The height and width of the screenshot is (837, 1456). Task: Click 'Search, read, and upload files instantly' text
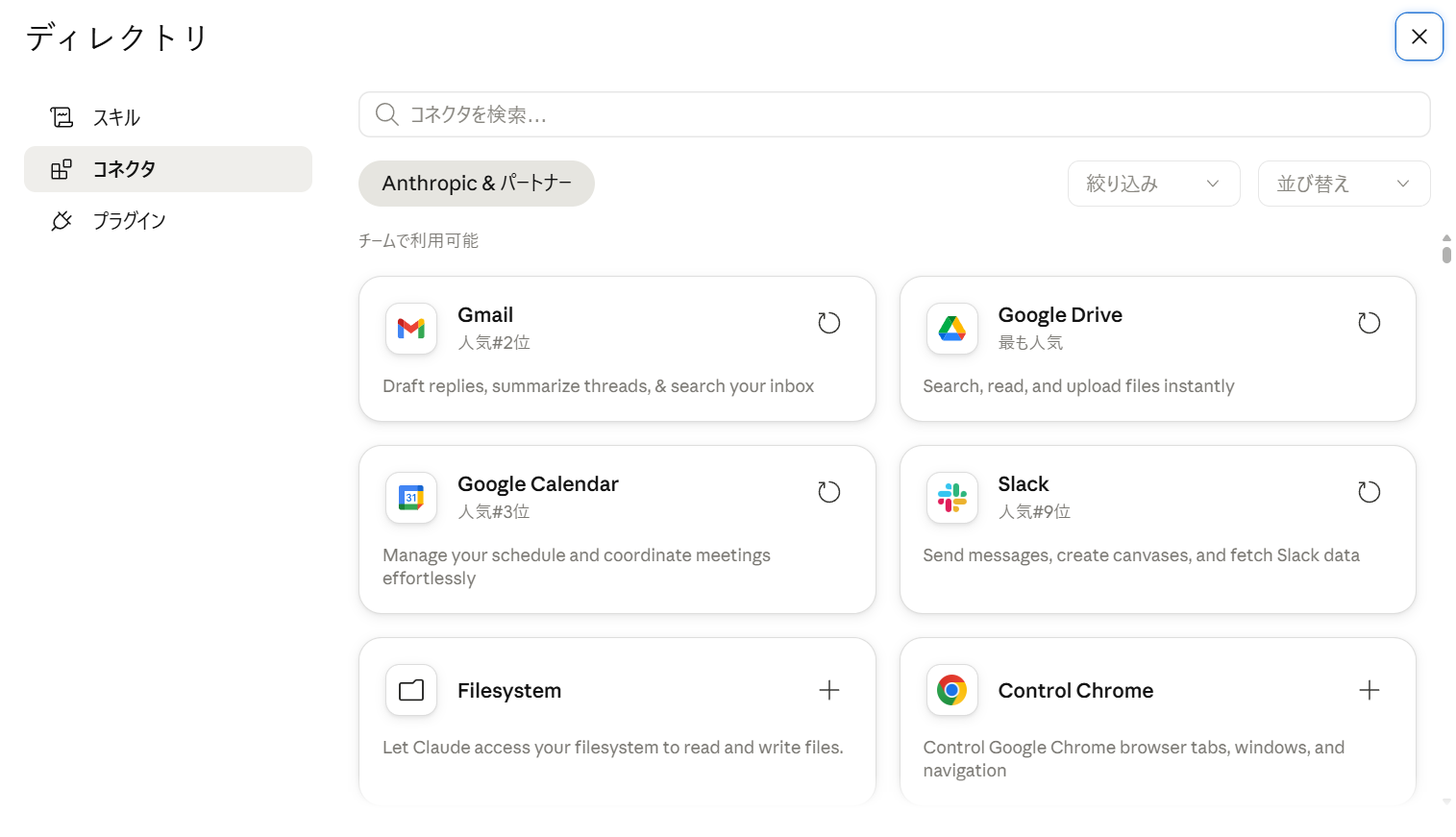(1078, 386)
